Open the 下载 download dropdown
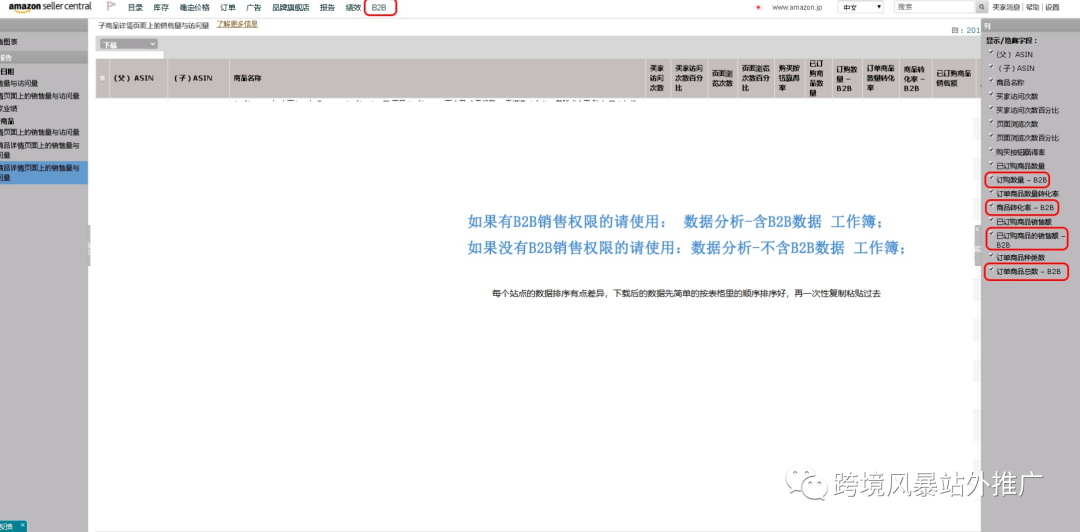 [128, 44]
